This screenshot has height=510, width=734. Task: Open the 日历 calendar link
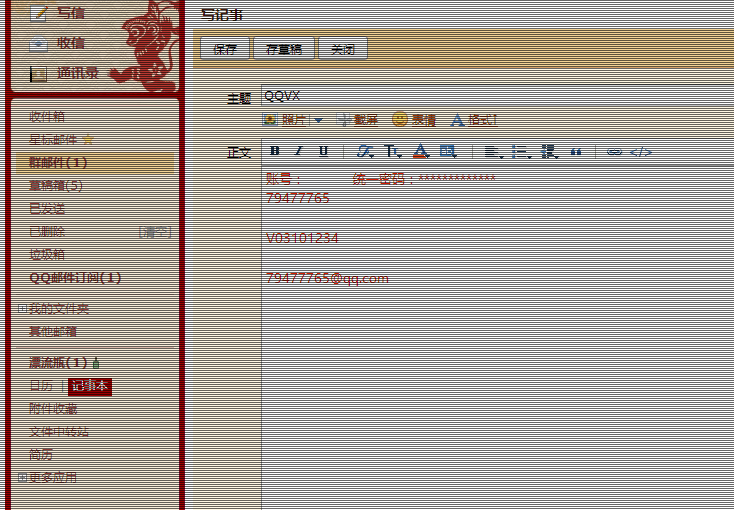[x=41, y=386]
